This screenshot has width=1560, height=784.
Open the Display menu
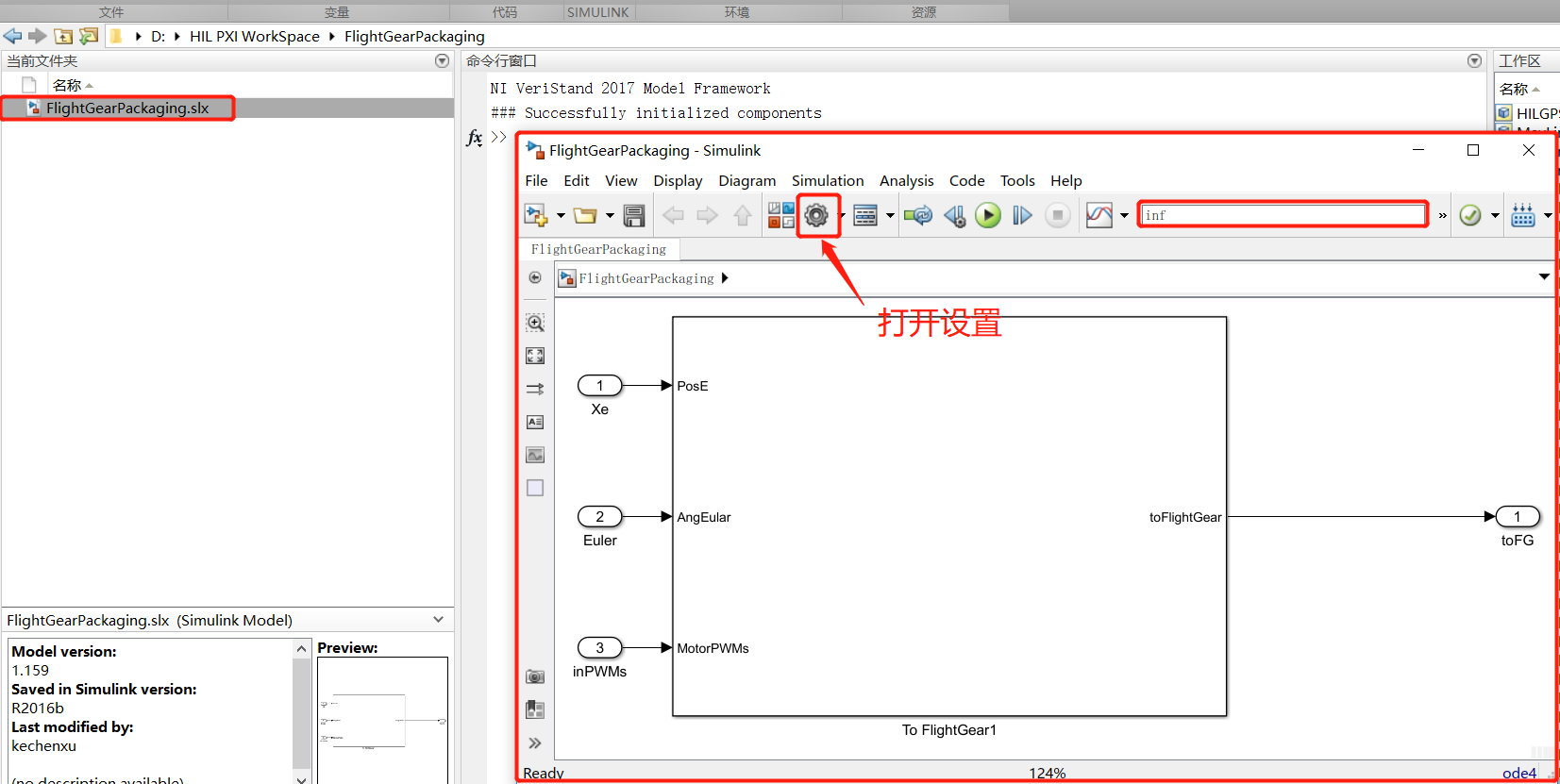click(x=678, y=181)
